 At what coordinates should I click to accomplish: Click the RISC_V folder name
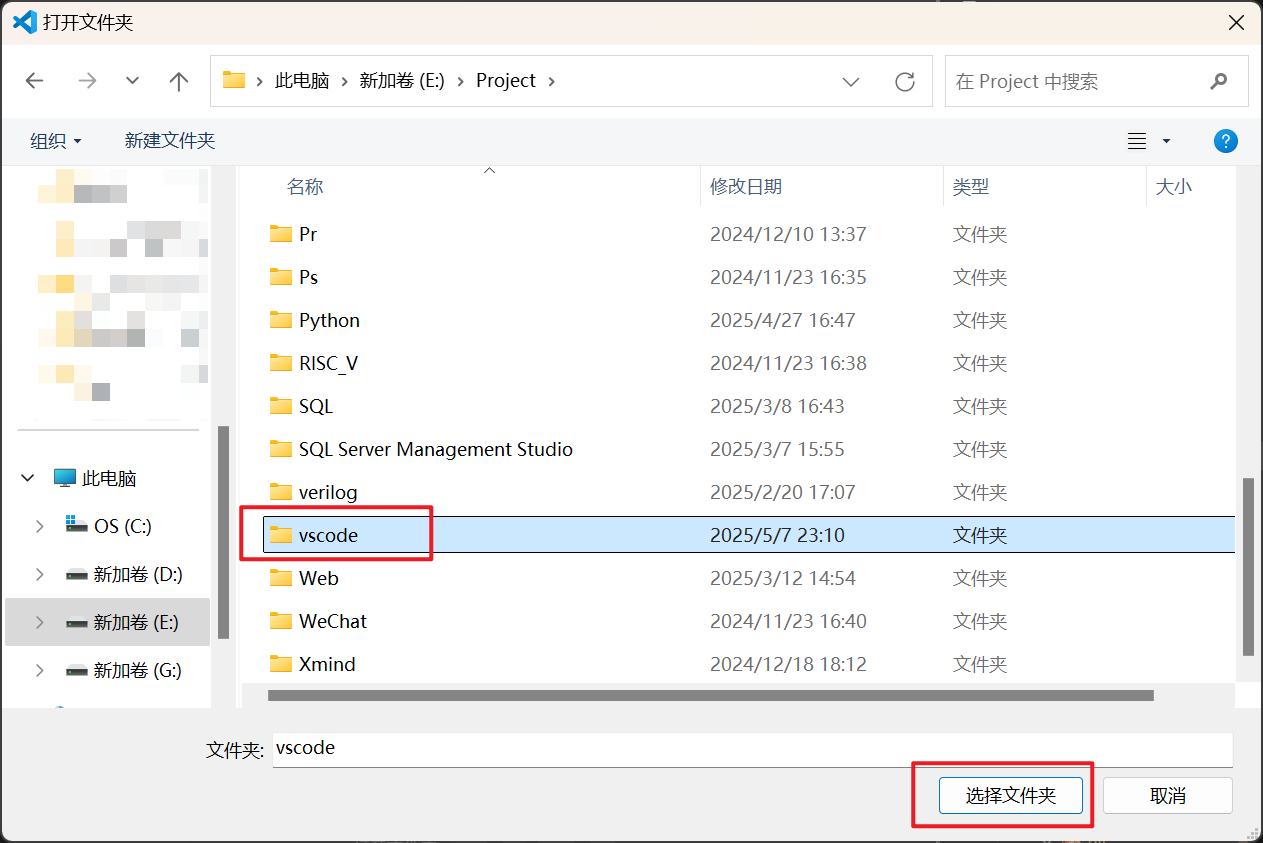[x=328, y=363]
